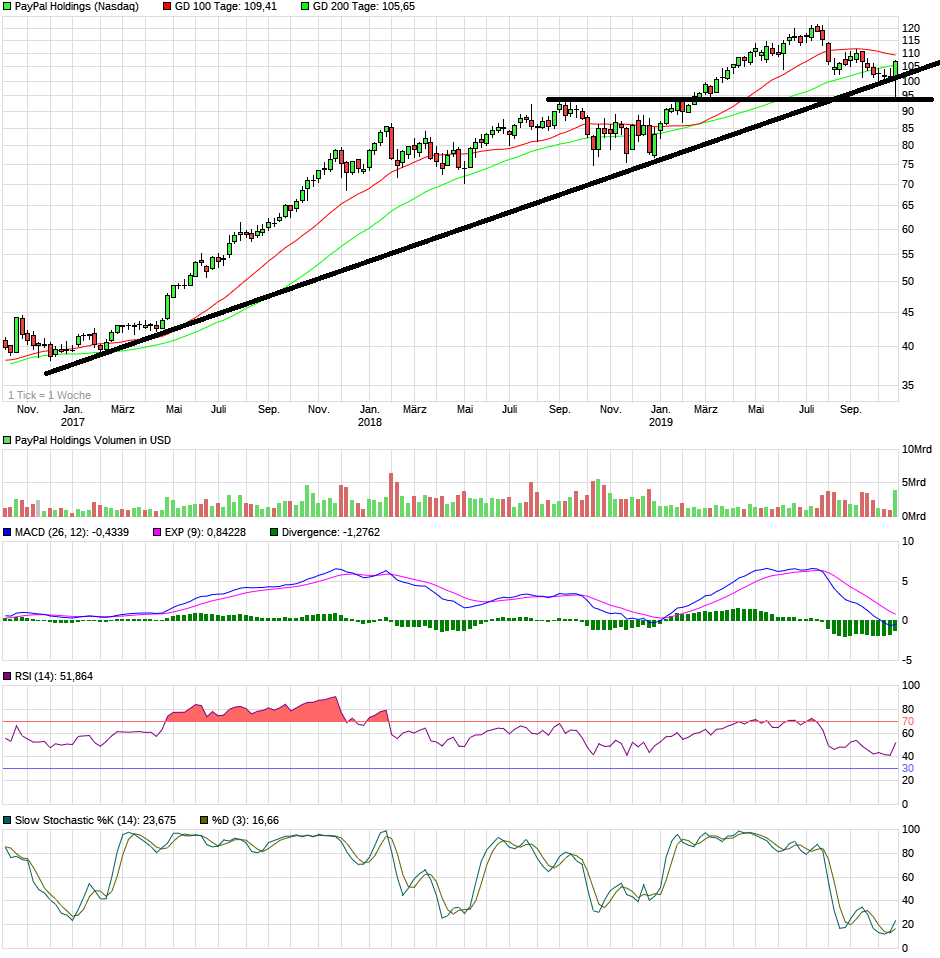This screenshot has height=958, width=940.
Task: Click the tallest red volume bar in early 2018
Action: tap(391, 495)
